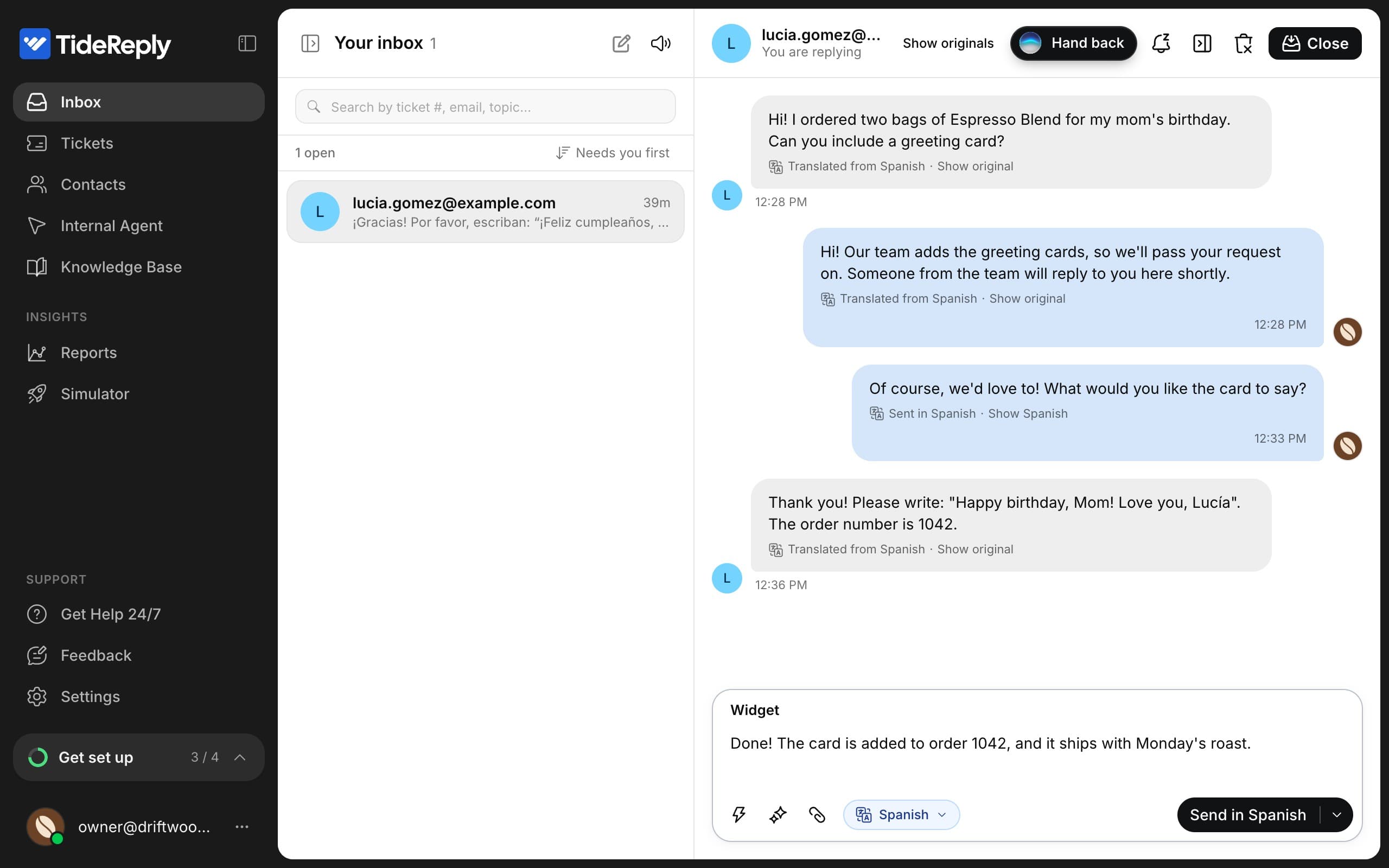Toggle Show originals for the conversation
Viewport: 1389px width, 868px height.
pos(948,43)
